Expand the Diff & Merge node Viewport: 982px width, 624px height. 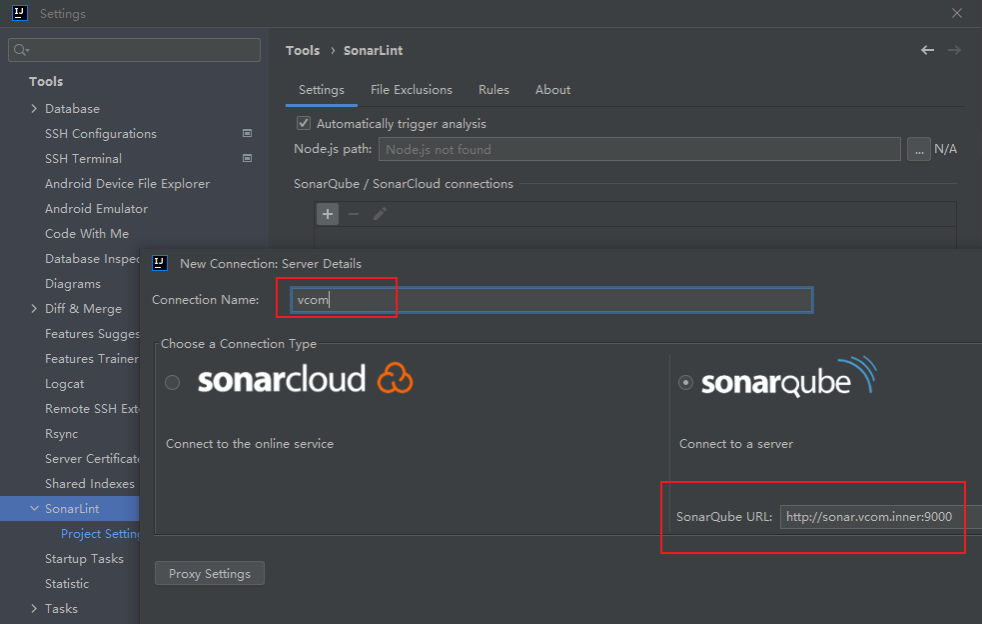34,308
